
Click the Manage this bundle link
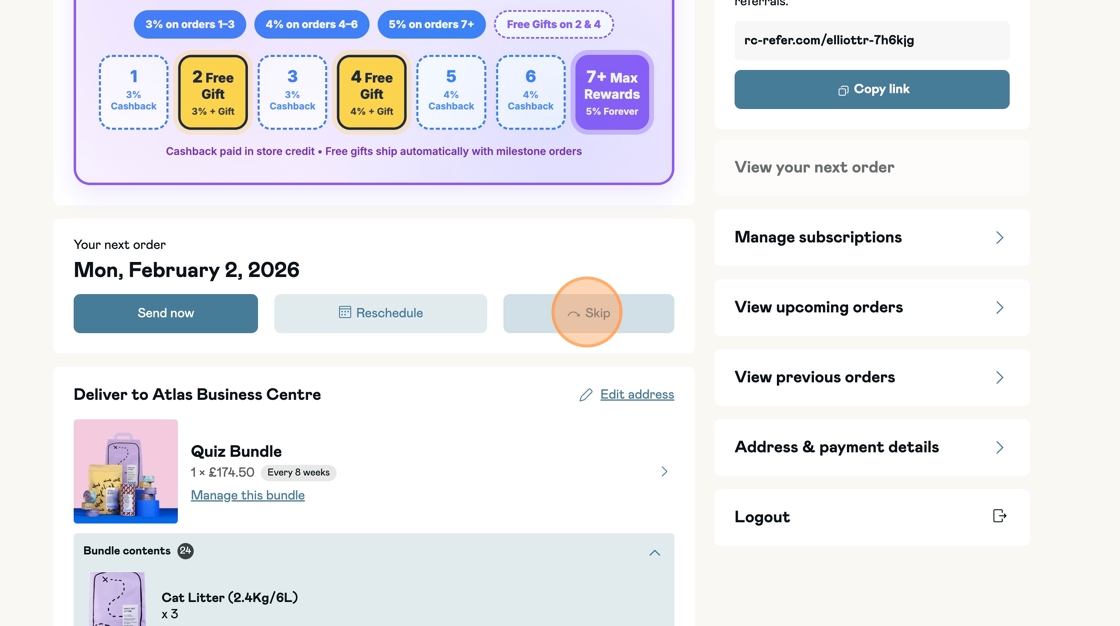click(x=248, y=495)
